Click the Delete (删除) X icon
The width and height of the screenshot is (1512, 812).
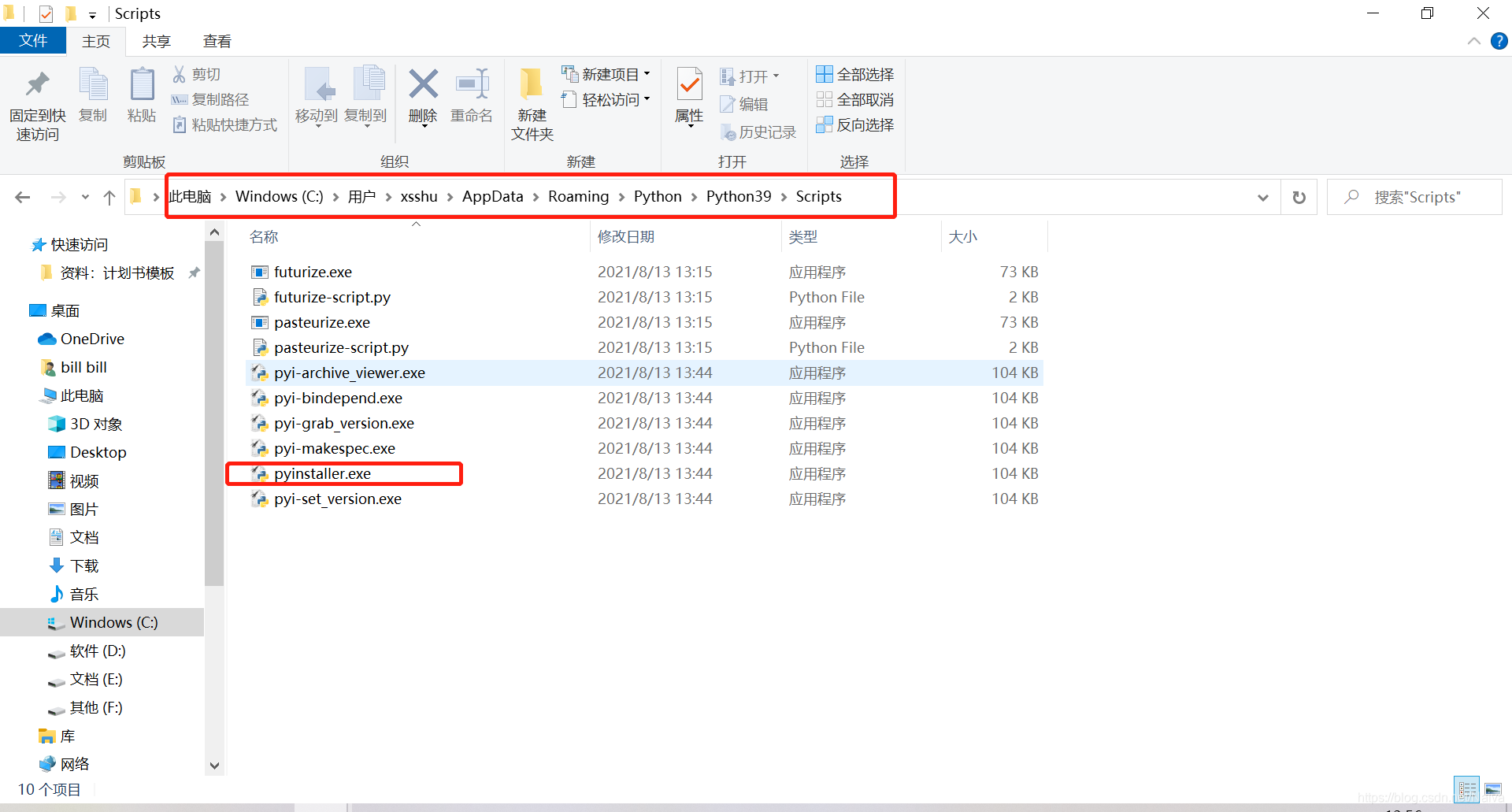point(423,83)
